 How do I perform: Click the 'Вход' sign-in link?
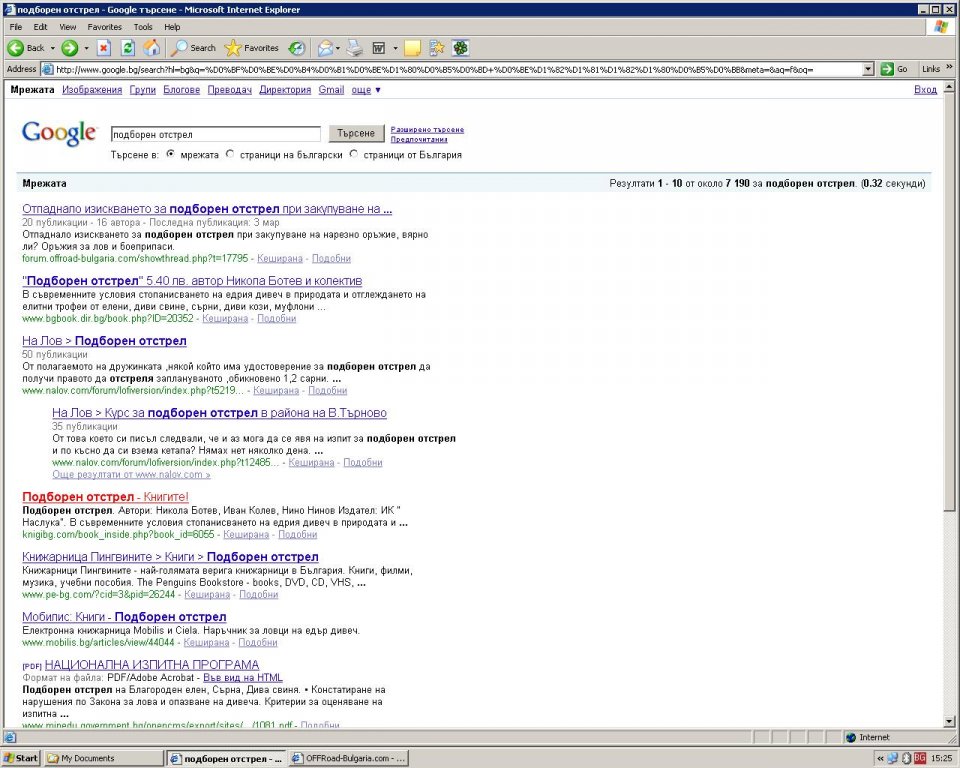925,90
